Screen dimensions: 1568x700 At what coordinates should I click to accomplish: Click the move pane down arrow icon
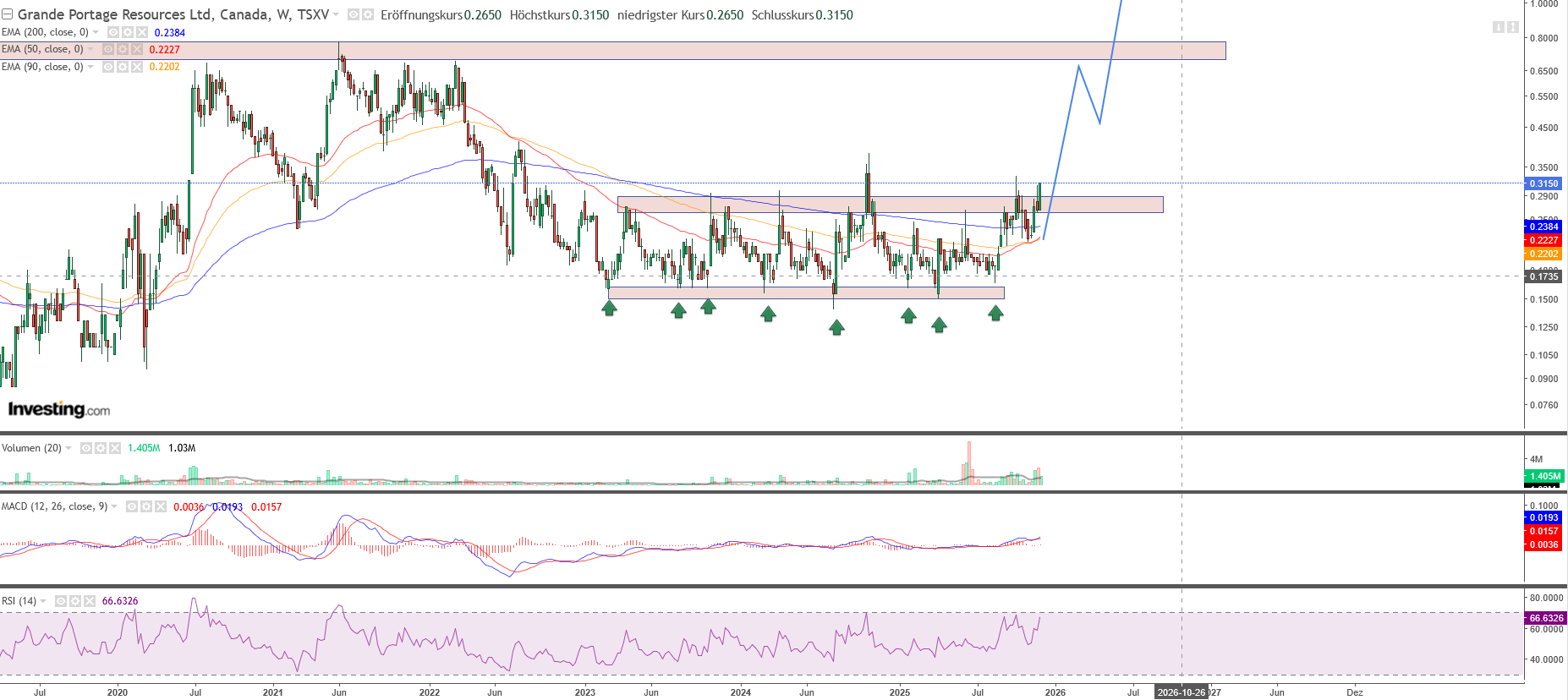pos(1498,27)
